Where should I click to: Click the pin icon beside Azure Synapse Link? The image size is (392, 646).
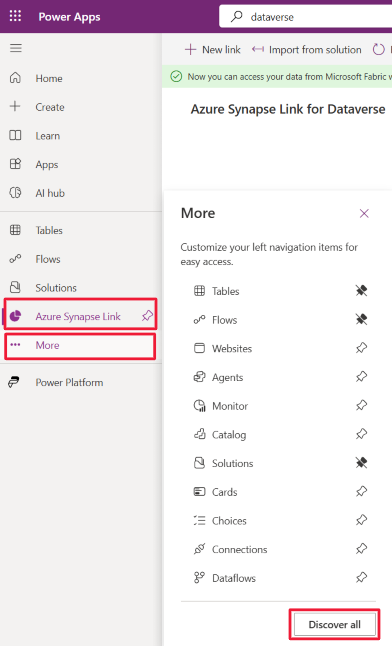147,316
